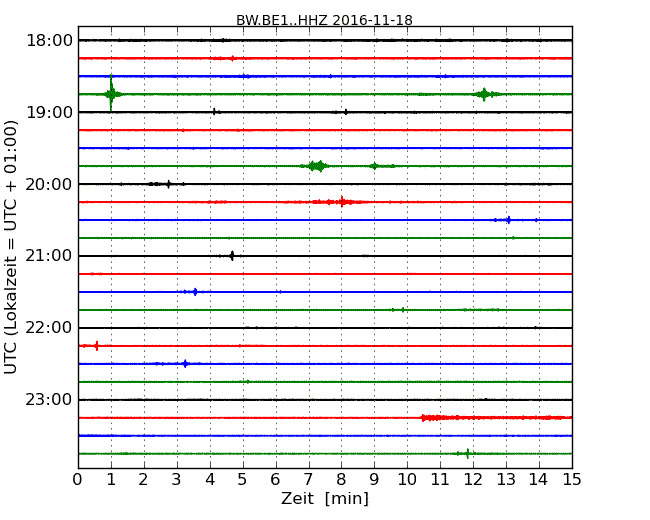Click the green event at minute 9 on 19:45 trace
650x520 pixels.
374,166
